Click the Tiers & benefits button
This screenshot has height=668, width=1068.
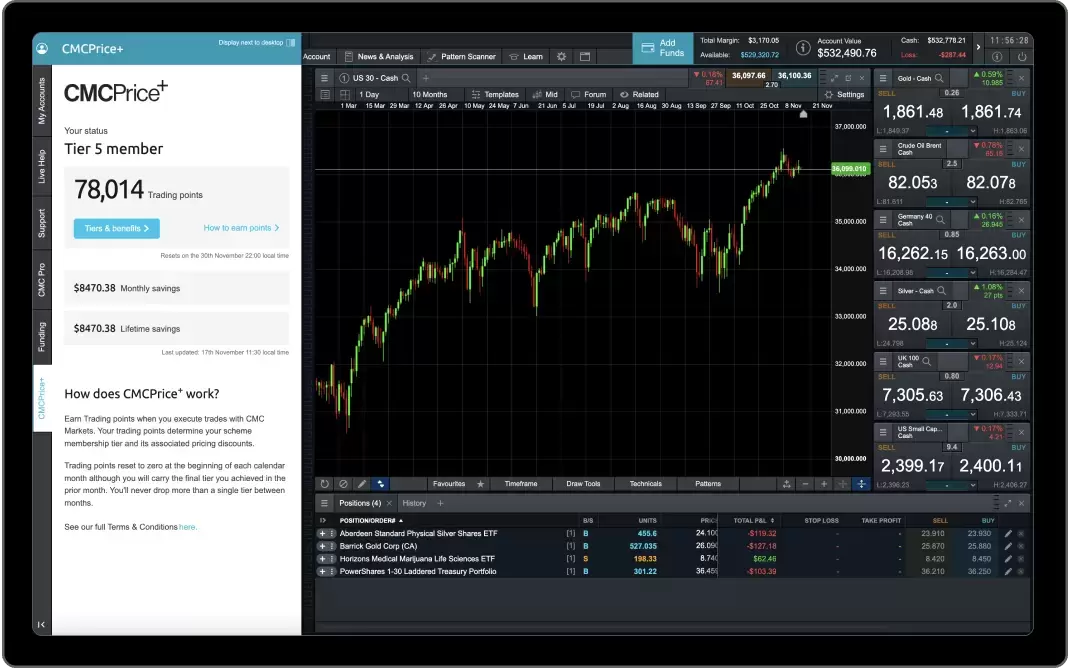[x=116, y=228]
